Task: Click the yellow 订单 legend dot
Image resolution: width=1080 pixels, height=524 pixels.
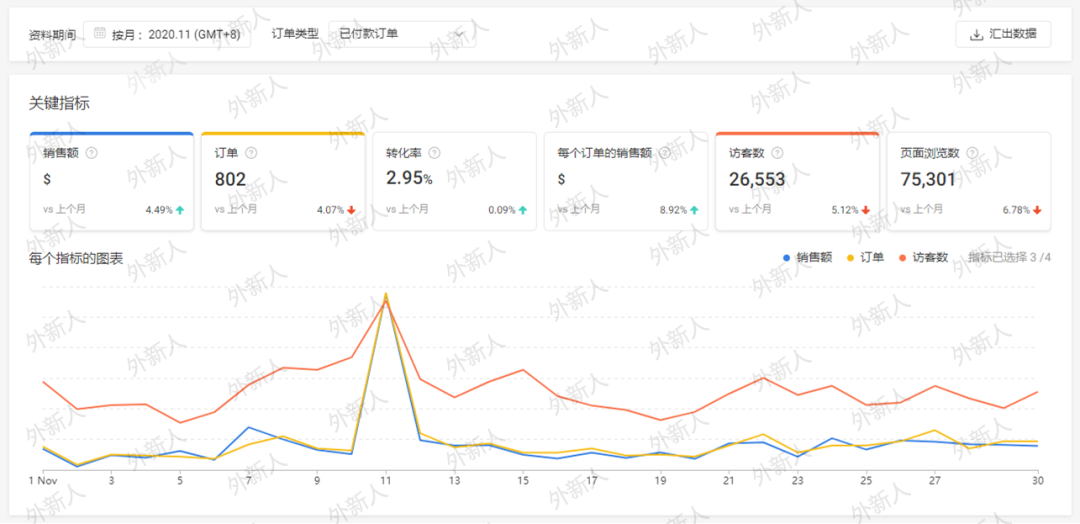Action: (x=850, y=258)
